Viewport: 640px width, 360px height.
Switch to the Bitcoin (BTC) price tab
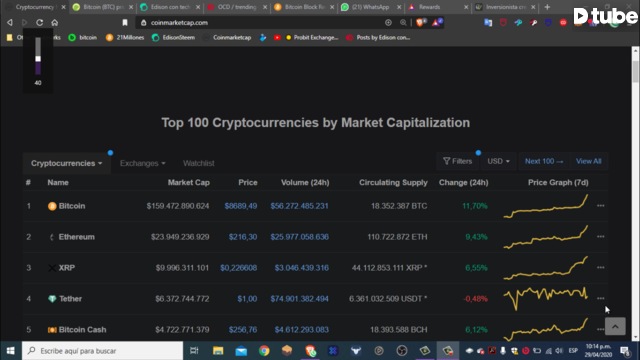103,7
